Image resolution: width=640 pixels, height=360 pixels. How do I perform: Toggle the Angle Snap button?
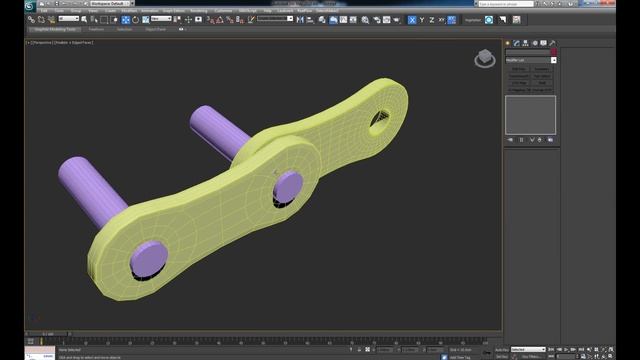tap(220, 20)
